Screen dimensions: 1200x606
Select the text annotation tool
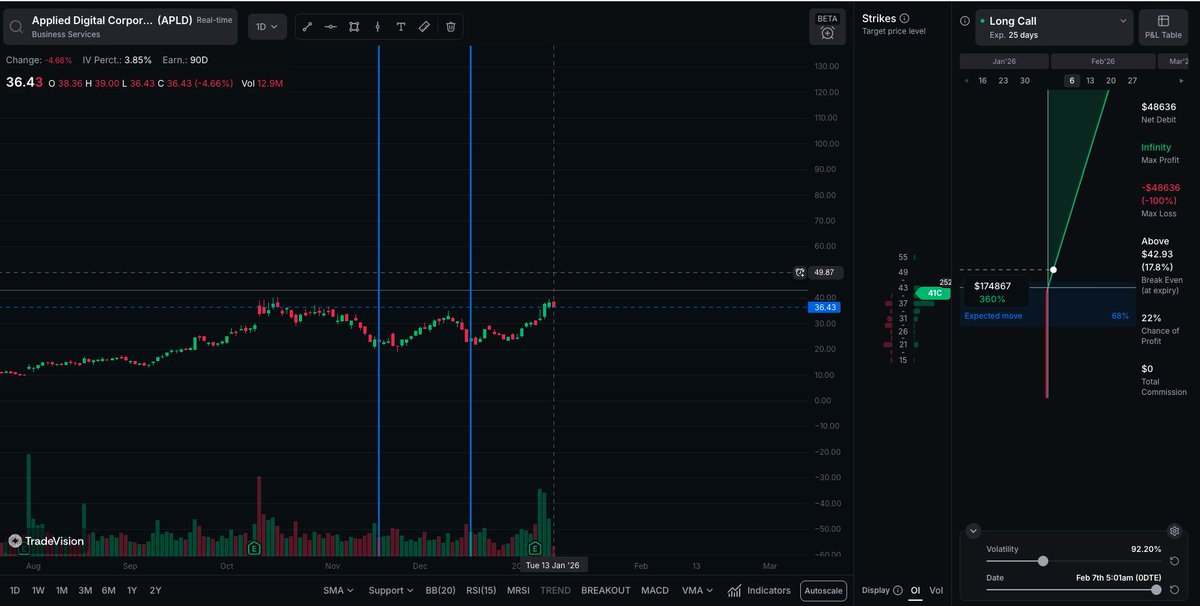401,27
